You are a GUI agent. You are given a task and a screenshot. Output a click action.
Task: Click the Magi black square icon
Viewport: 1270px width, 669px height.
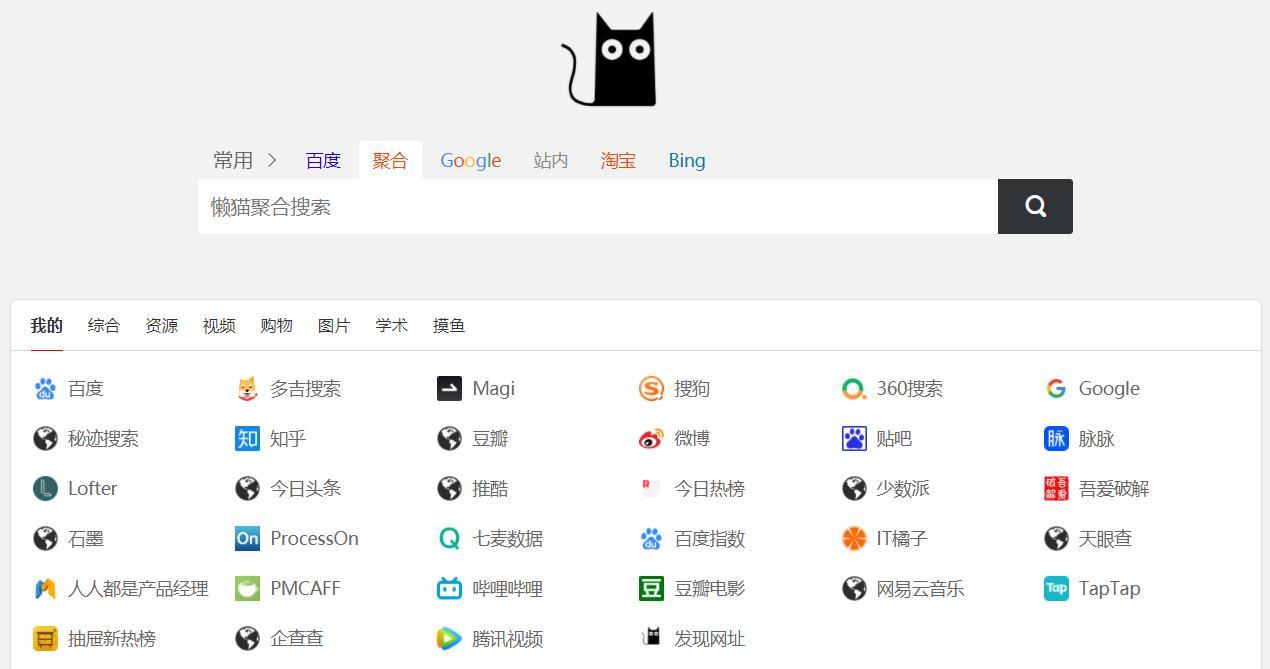pos(449,388)
